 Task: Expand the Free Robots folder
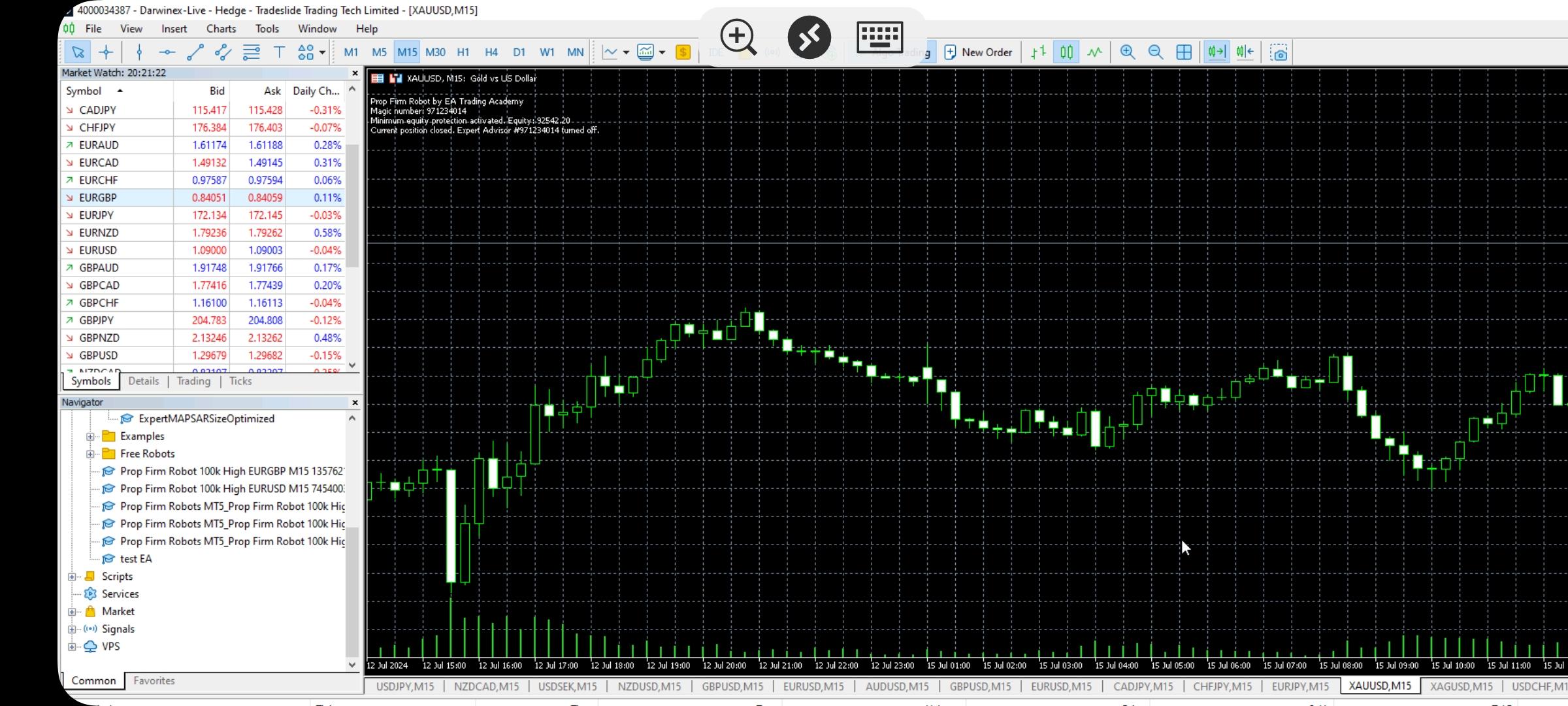point(90,454)
